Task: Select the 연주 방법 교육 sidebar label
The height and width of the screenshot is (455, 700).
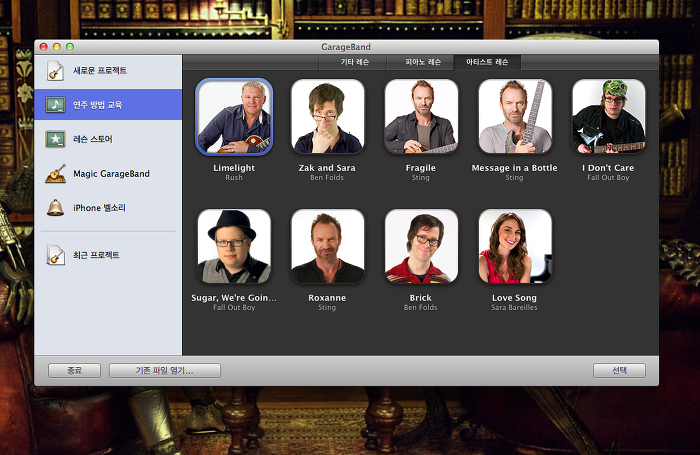Action: [97, 105]
